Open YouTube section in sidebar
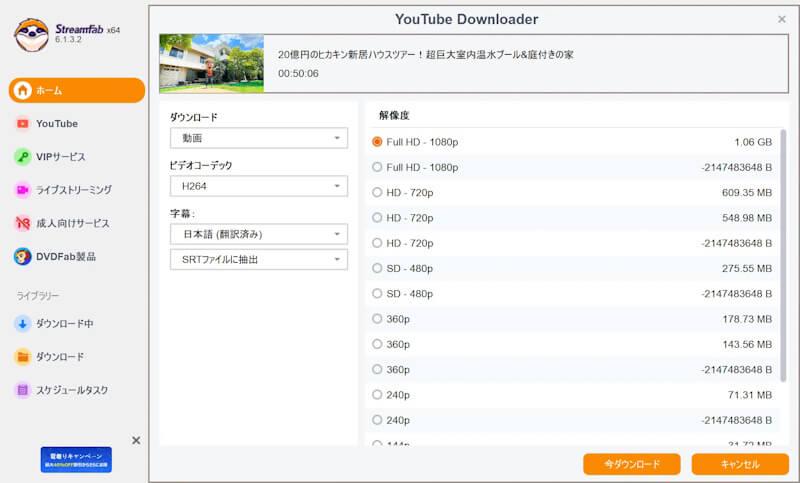This screenshot has width=800, height=483. [57, 123]
